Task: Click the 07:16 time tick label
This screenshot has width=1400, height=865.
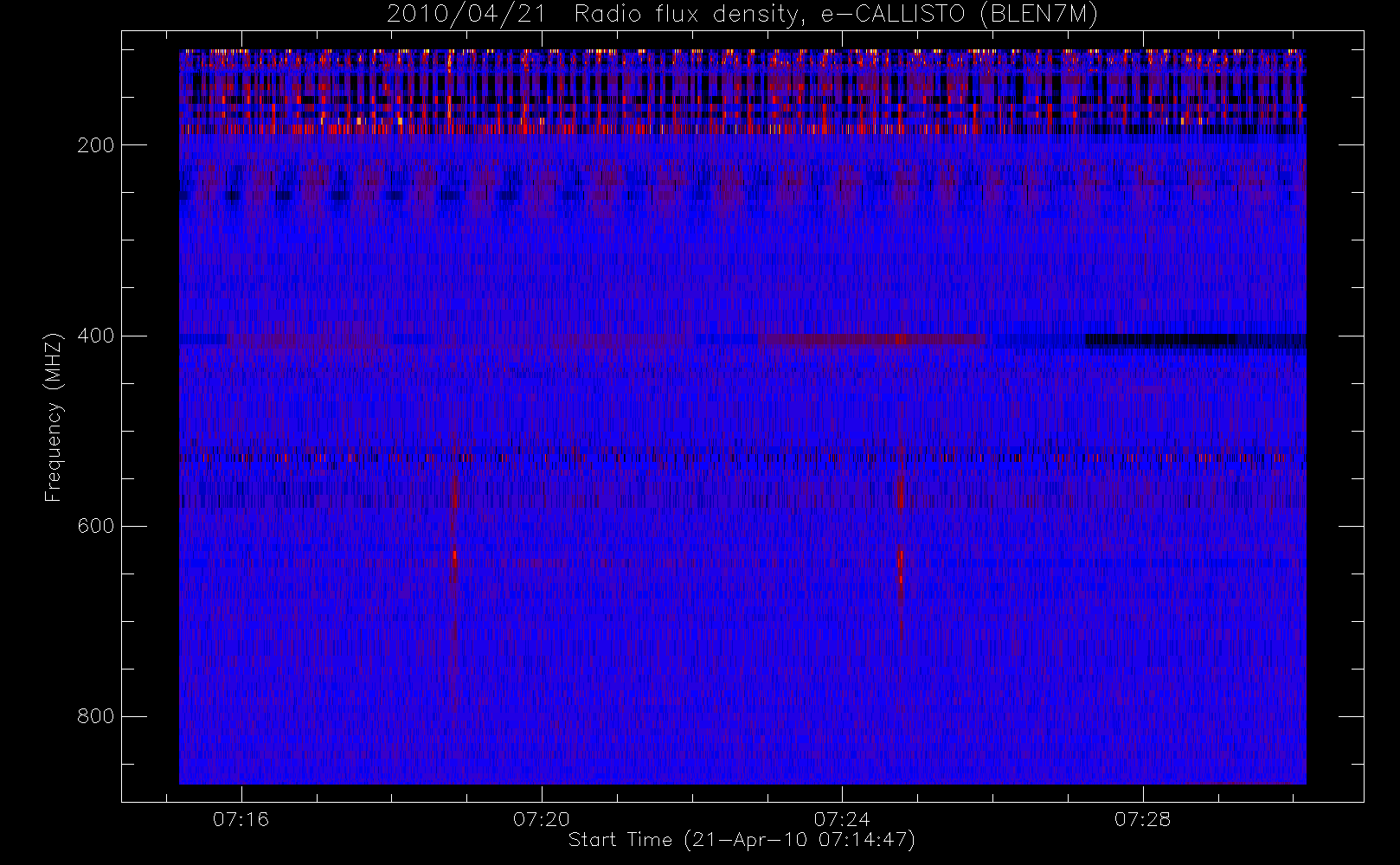Action: tap(241, 819)
